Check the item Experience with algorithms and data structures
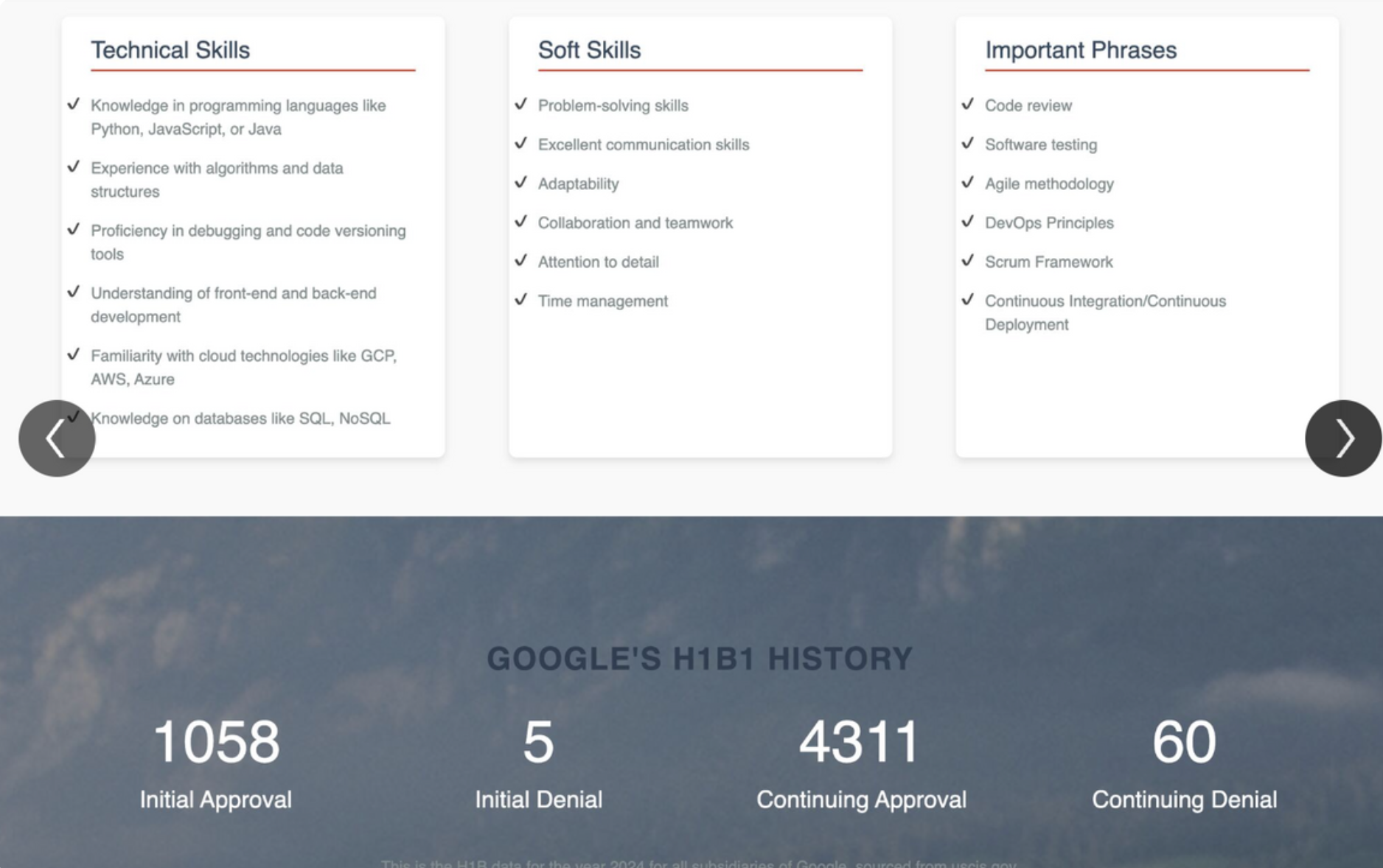1383x868 pixels. tap(217, 180)
